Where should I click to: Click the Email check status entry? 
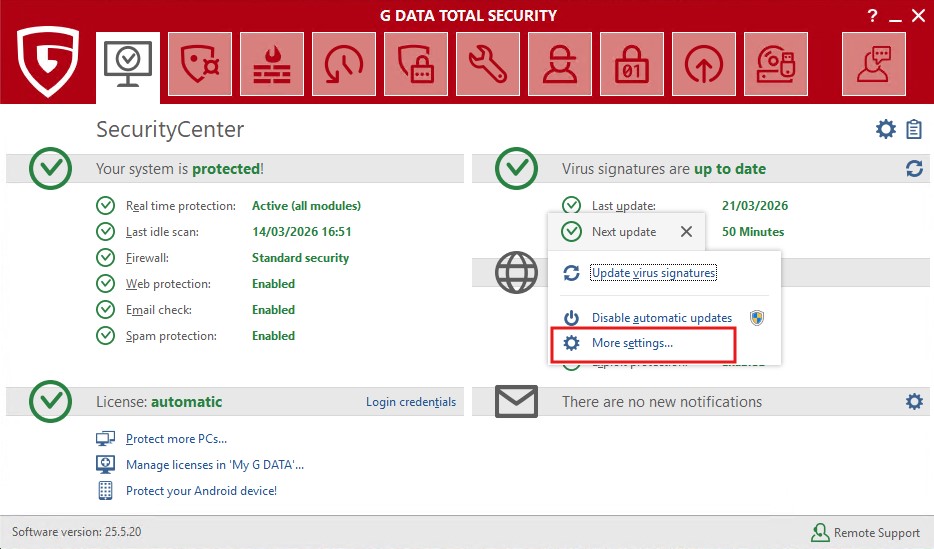pyautogui.click(x=158, y=310)
